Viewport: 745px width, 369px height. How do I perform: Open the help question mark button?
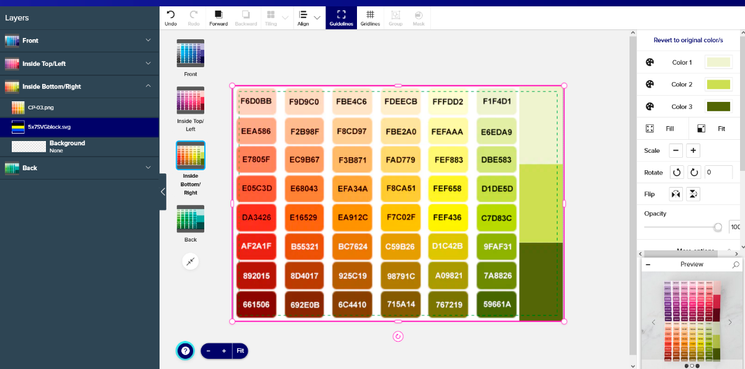[x=185, y=351]
